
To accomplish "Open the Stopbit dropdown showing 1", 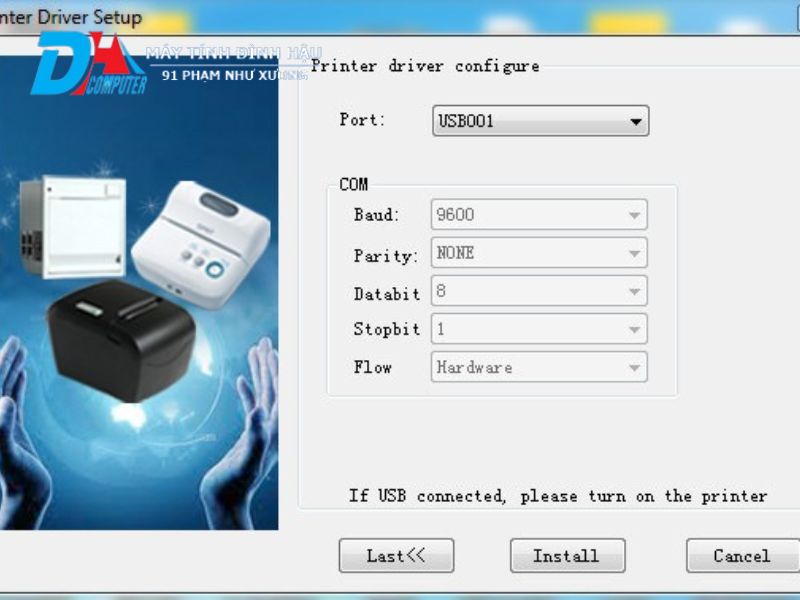I will pyautogui.click(x=539, y=329).
